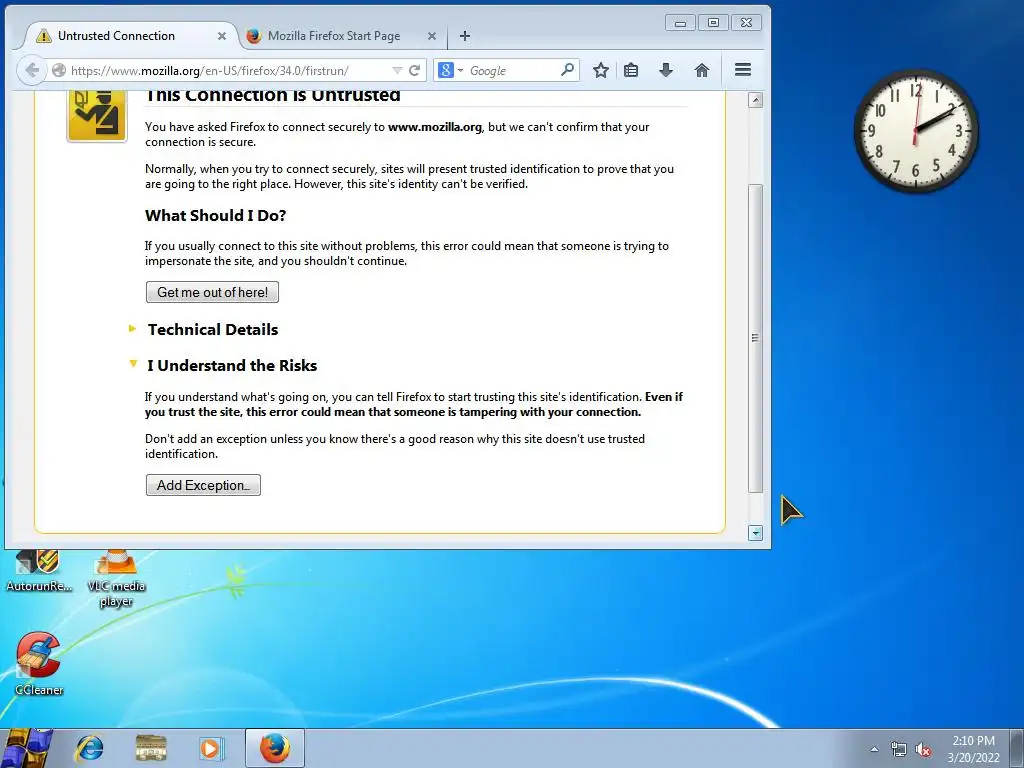The height and width of the screenshot is (768, 1024).
Task: Switch to Untrusted Connection tab
Action: point(130,36)
